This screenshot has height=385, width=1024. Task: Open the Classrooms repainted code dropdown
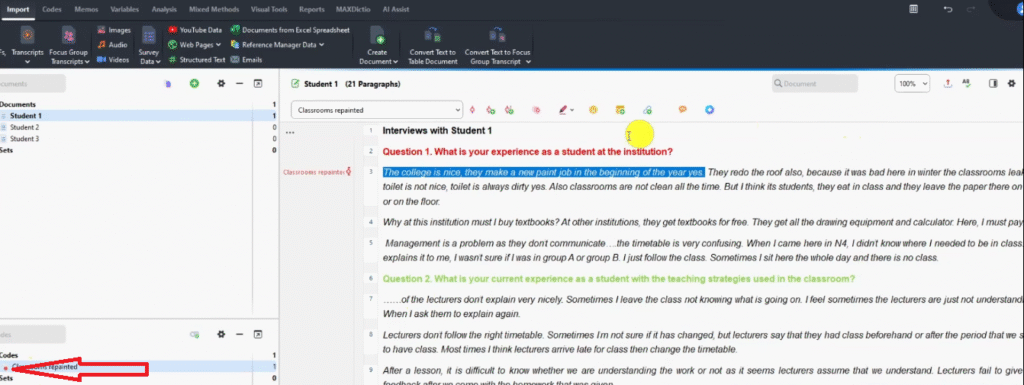coord(377,110)
